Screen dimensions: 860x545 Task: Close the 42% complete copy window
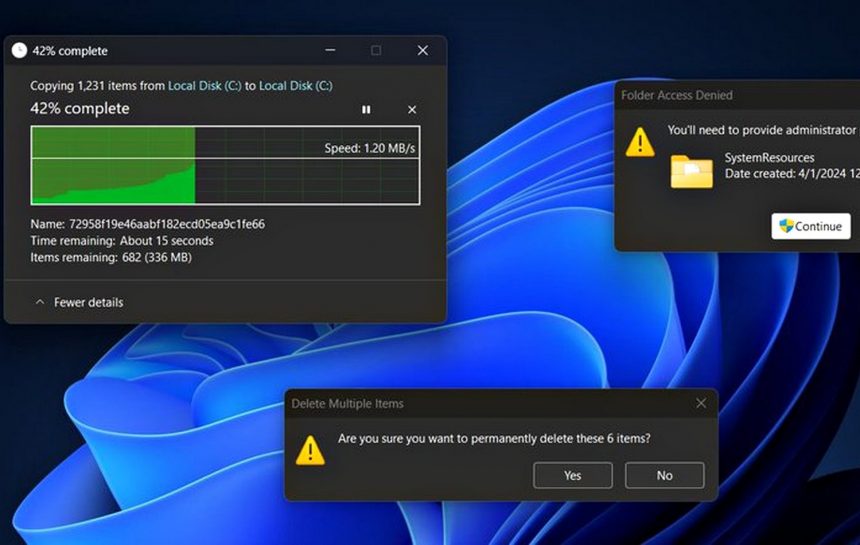click(x=422, y=50)
